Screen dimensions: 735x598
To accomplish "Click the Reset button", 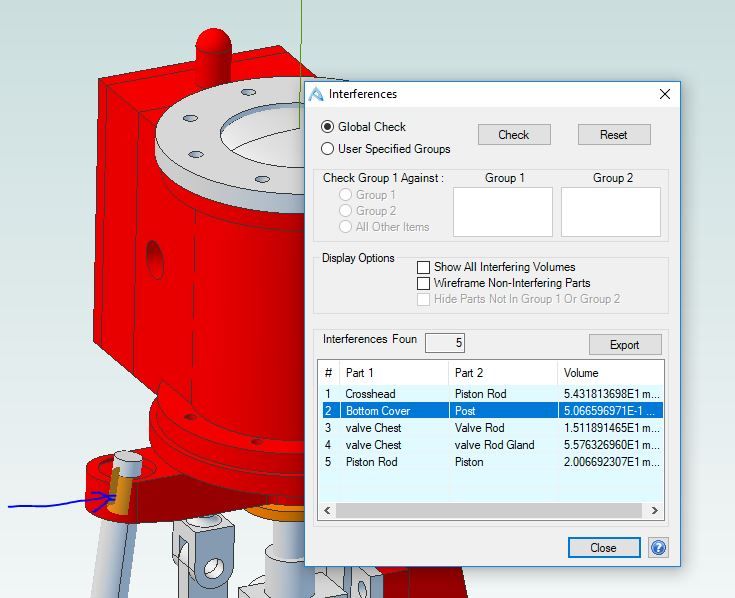I will coord(614,135).
